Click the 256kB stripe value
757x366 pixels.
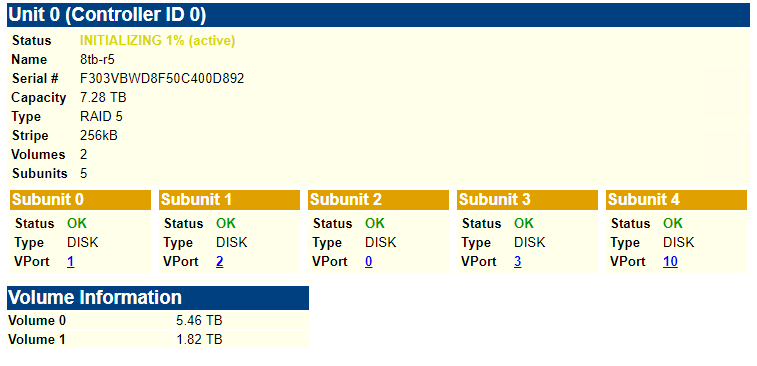[98, 135]
